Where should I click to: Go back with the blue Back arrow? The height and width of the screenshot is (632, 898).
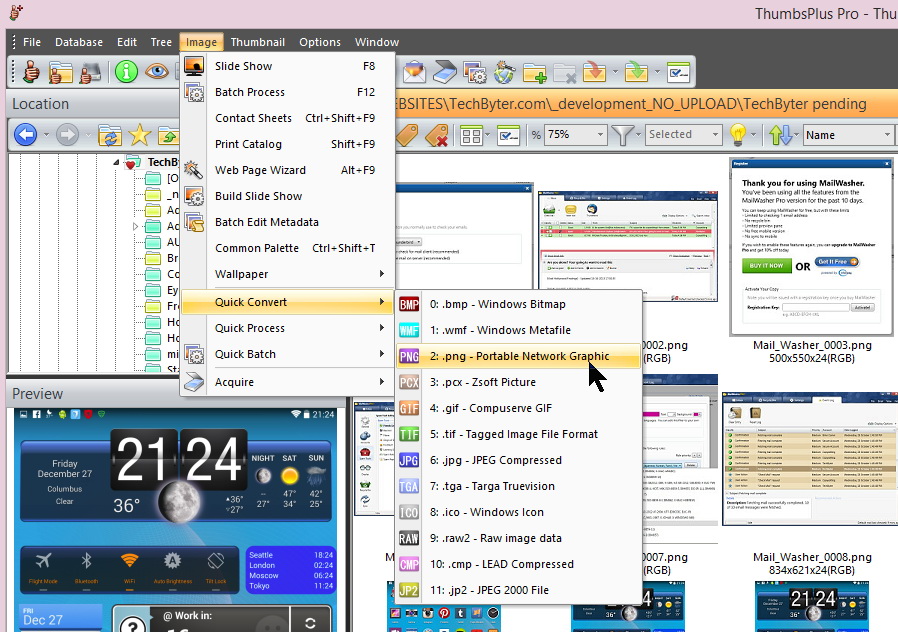coord(25,135)
